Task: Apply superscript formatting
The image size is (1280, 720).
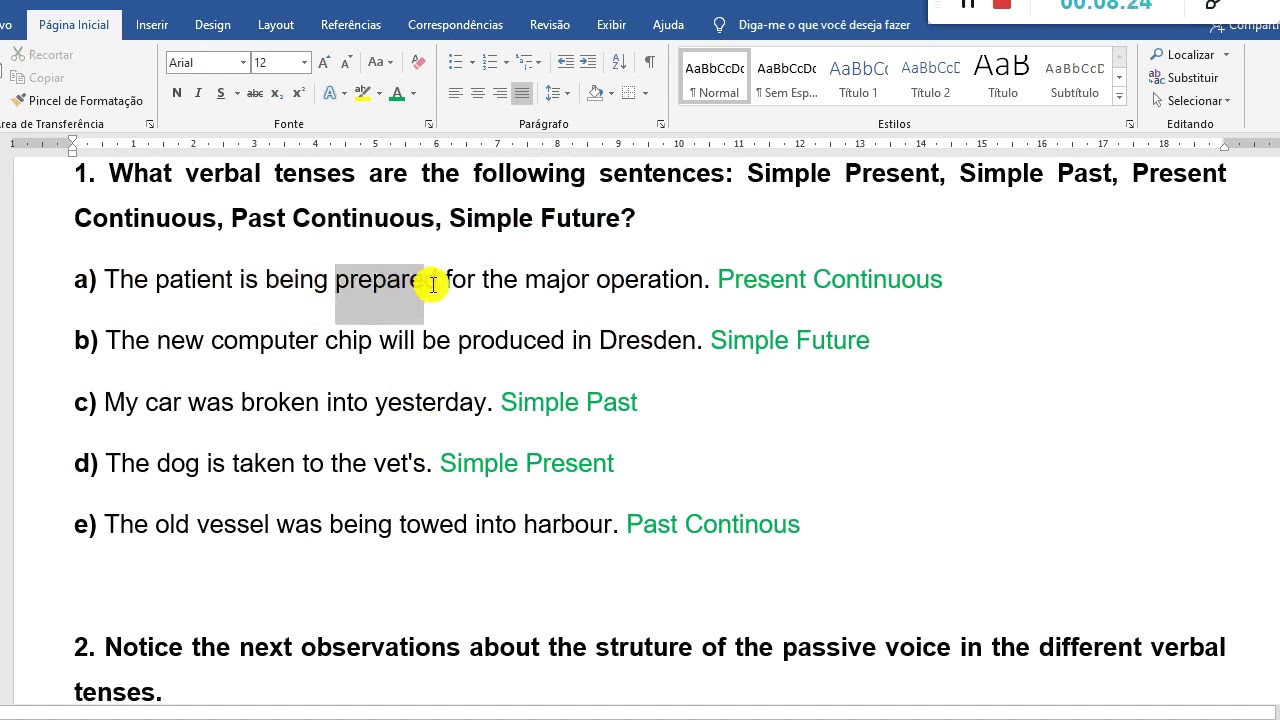Action: [298, 94]
